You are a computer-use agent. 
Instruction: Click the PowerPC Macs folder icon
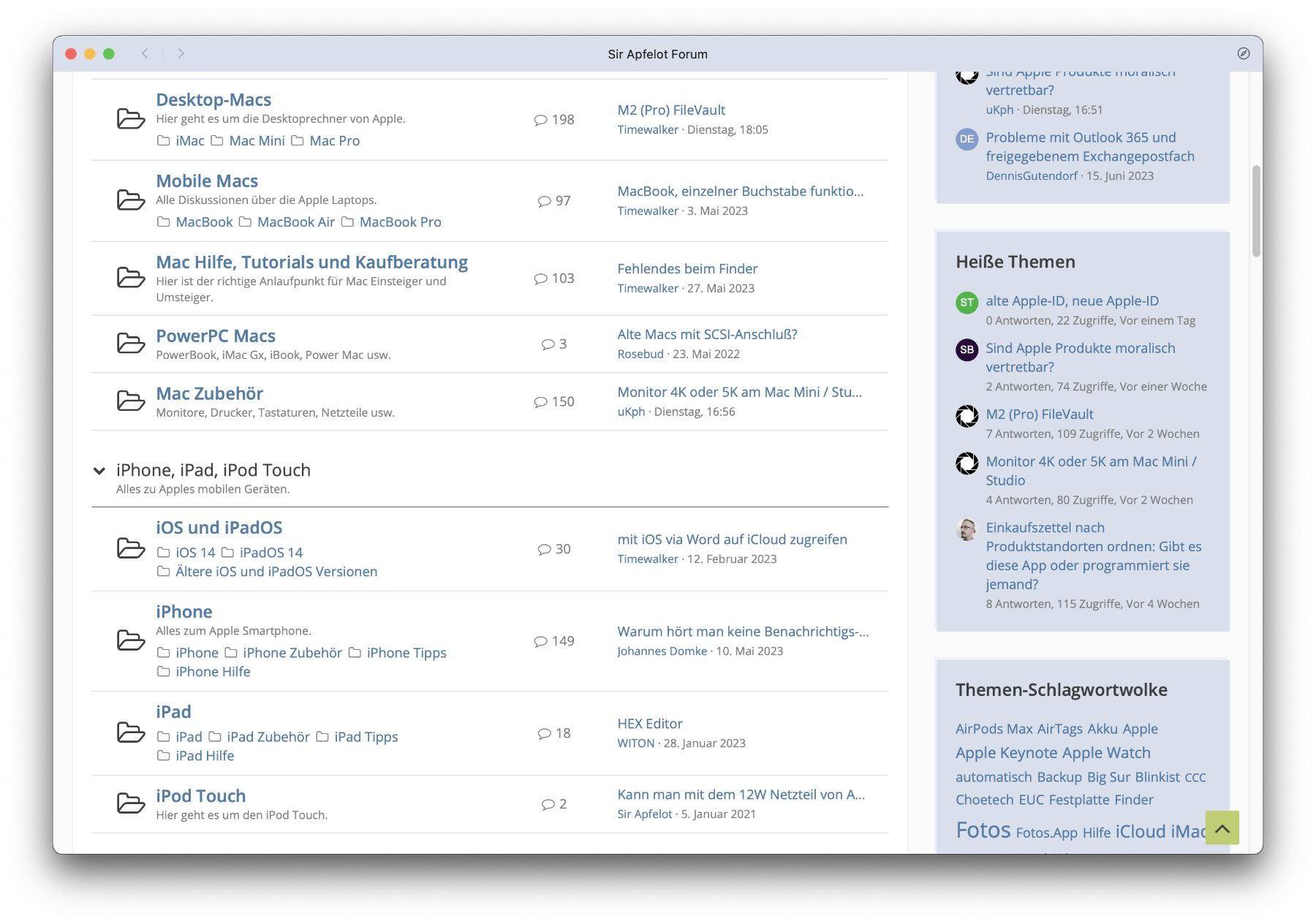tap(131, 344)
